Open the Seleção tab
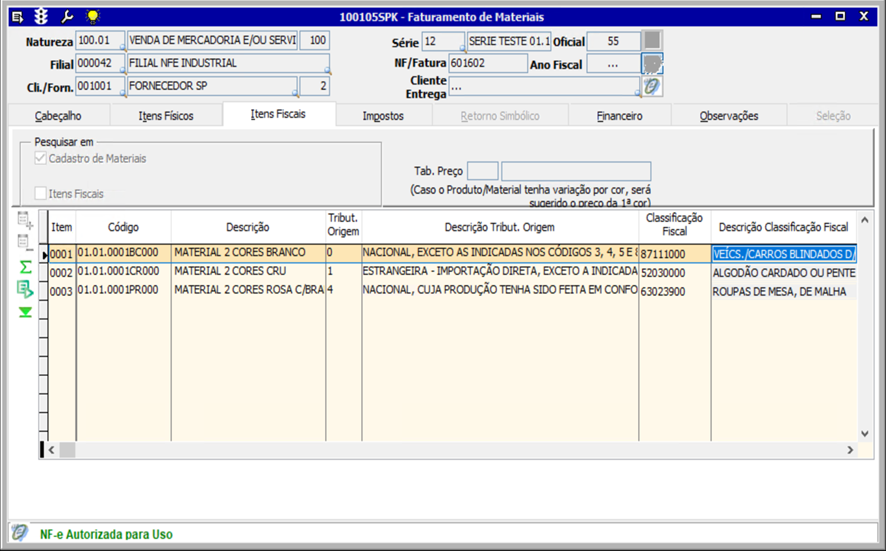886x551 pixels. click(x=833, y=116)
